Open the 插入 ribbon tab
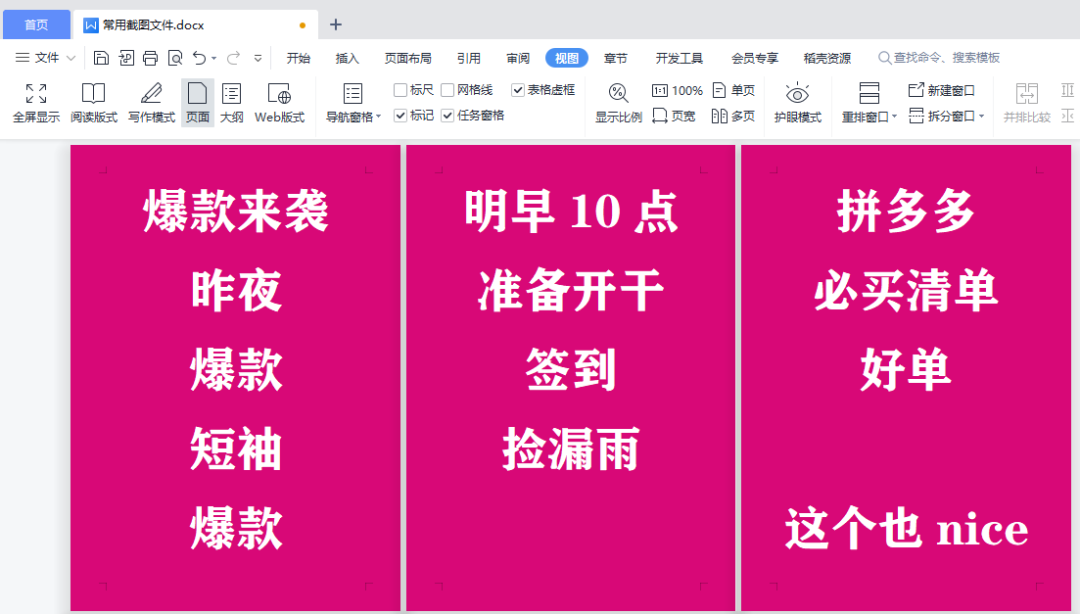The image size is (1080, 614). (347, 58)
